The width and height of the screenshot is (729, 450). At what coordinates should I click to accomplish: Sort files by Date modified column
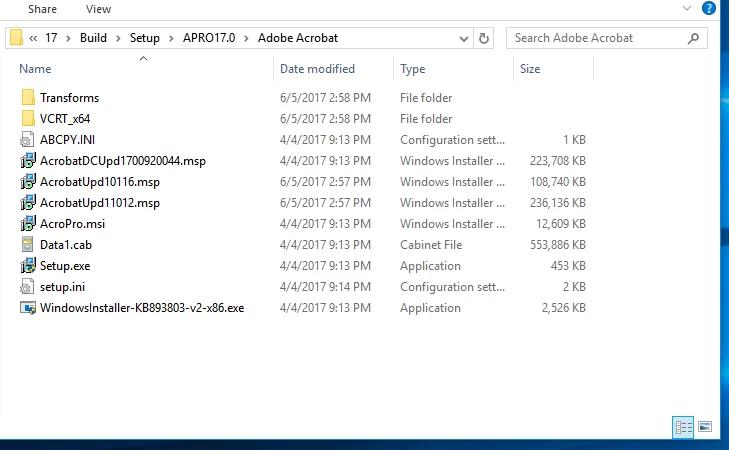[x=318, y=69]
